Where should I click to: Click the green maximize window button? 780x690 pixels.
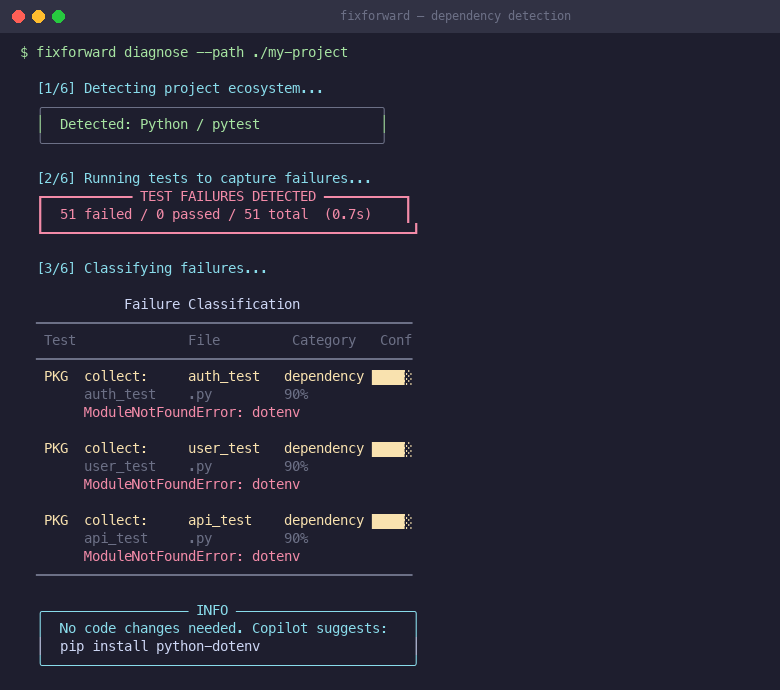coord(58,16)
